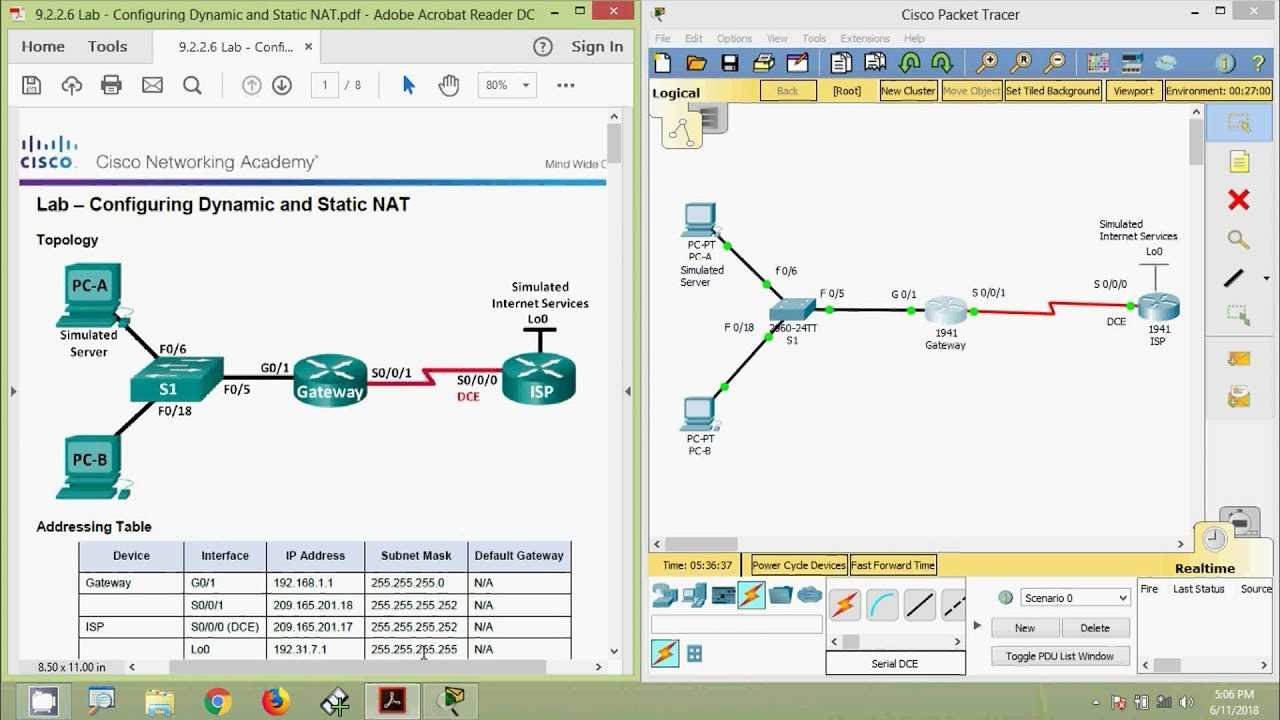Click Set Tiled Background button
1280x720 pixels.
[1053, 91]
